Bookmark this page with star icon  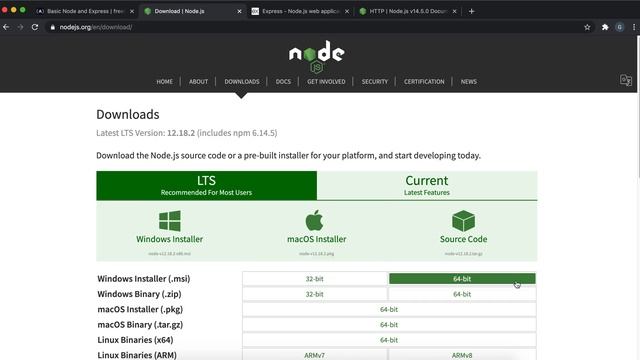click(587, 27)
